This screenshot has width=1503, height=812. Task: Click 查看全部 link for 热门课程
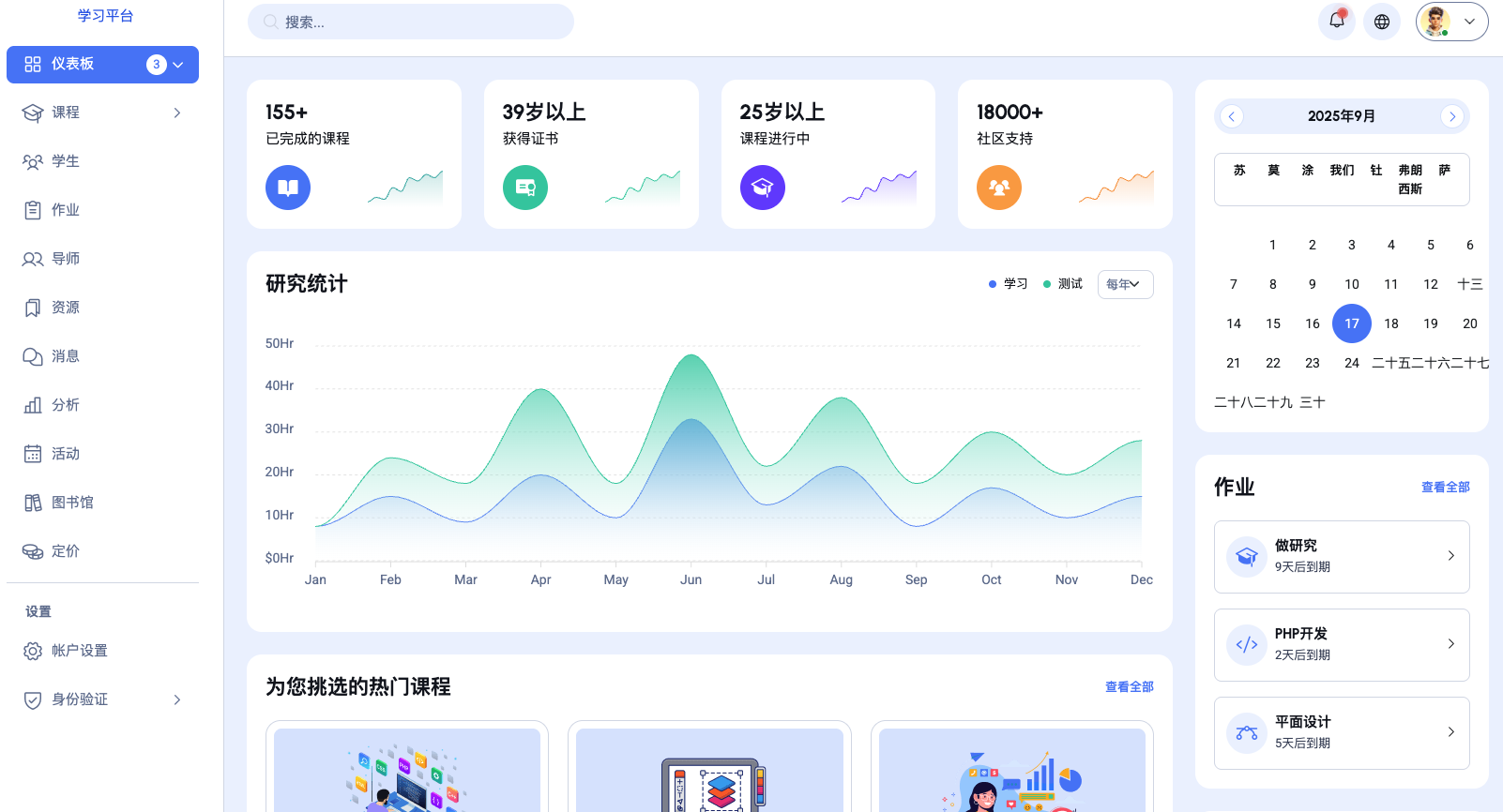click(1129, 686)
